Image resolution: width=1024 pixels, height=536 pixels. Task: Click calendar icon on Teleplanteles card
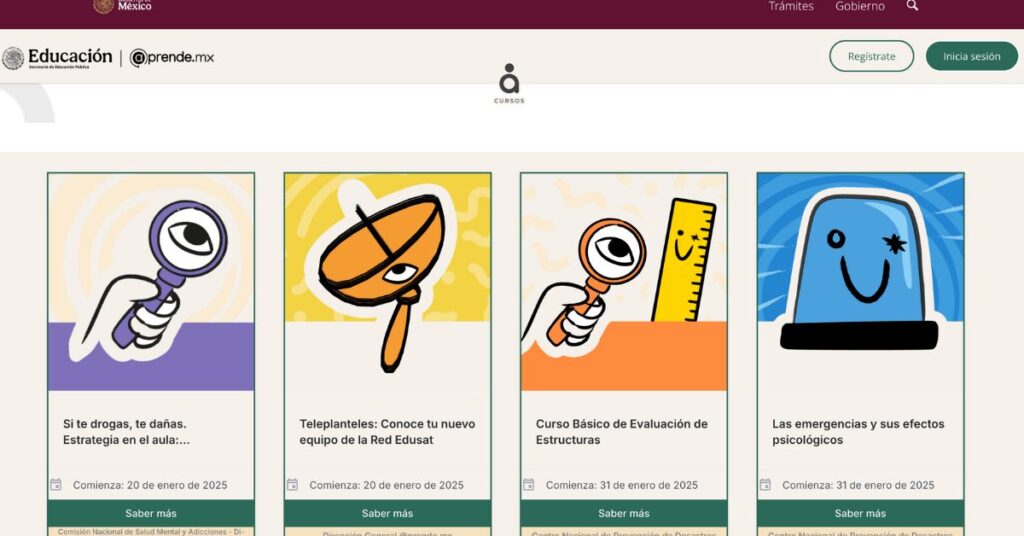tap(293, 484)
